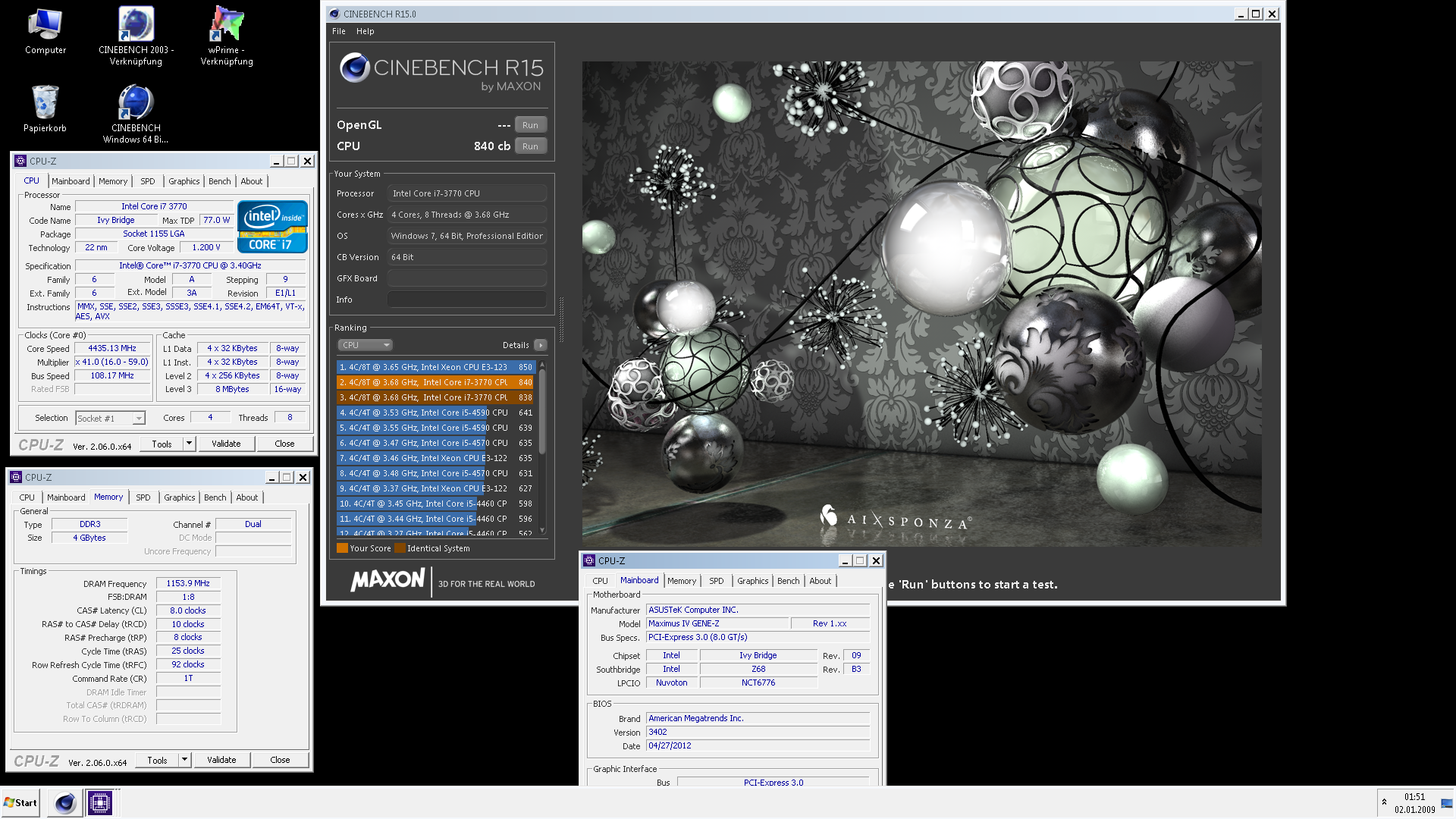Click the scroll down arrow of ranking list
The image size is (1456, 819).
click(x=542, y=531)
